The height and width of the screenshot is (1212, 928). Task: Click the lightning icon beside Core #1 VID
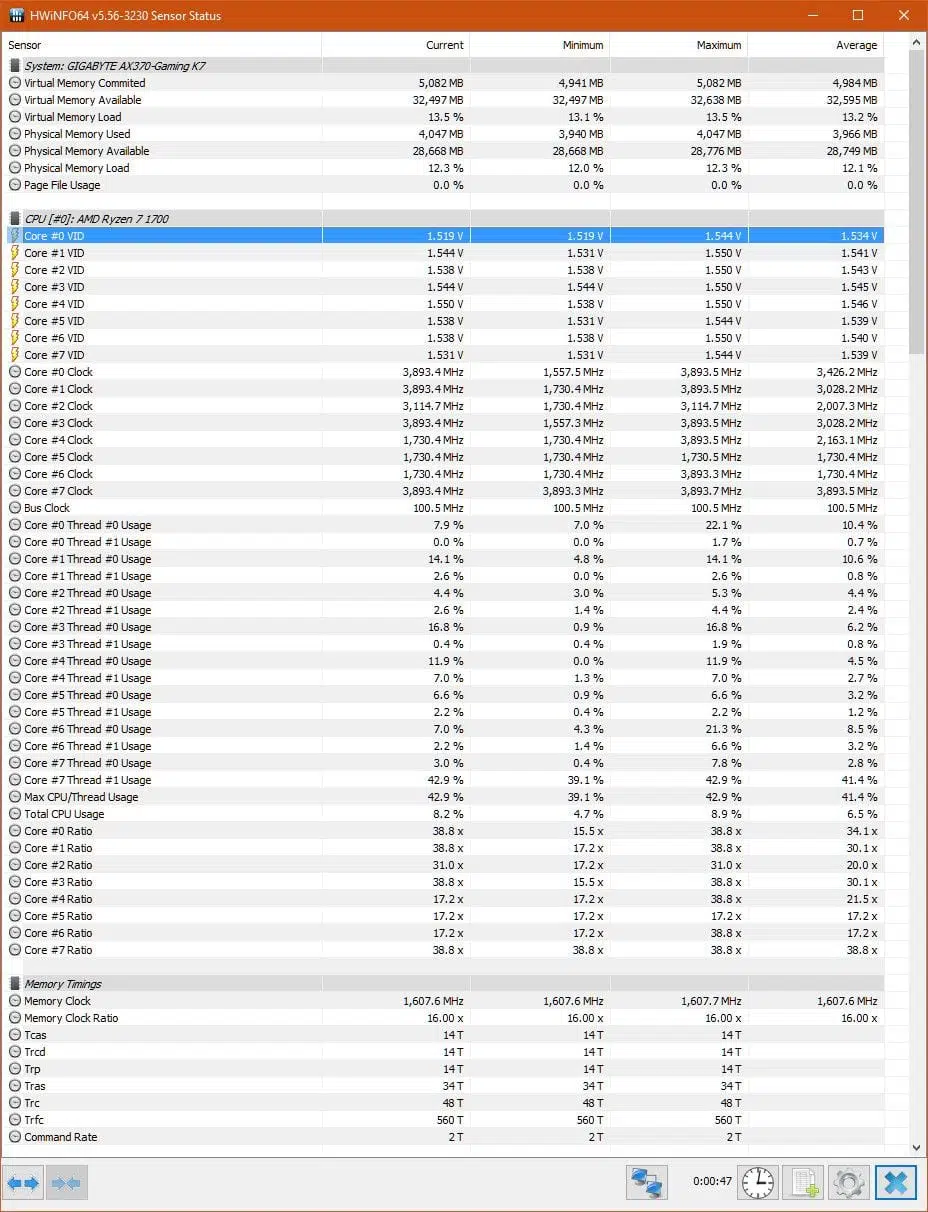point(14,253)
